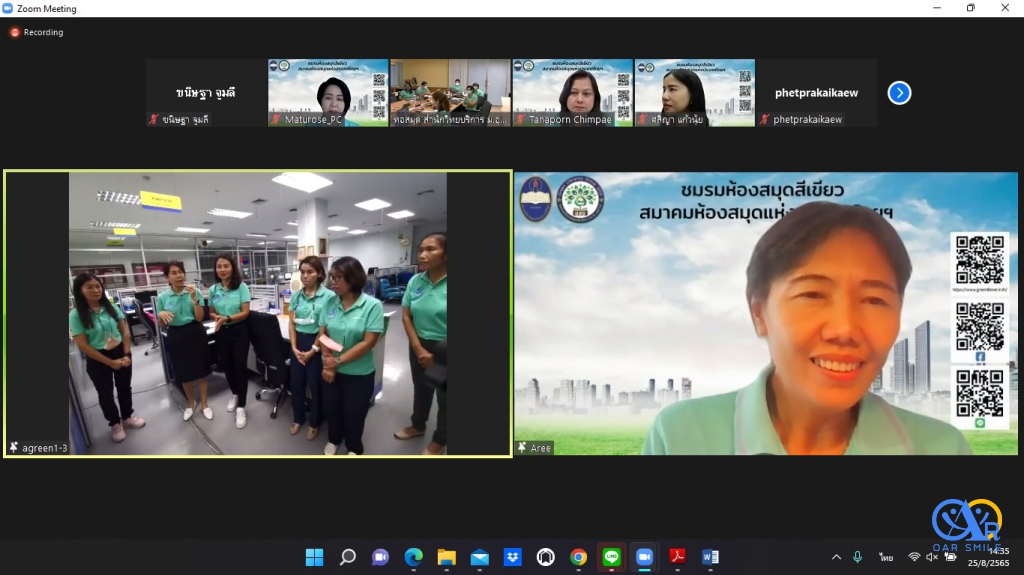Click the microphone tray icon
This screenshot has width=1024, height=575.
click(x=857, y=557)
